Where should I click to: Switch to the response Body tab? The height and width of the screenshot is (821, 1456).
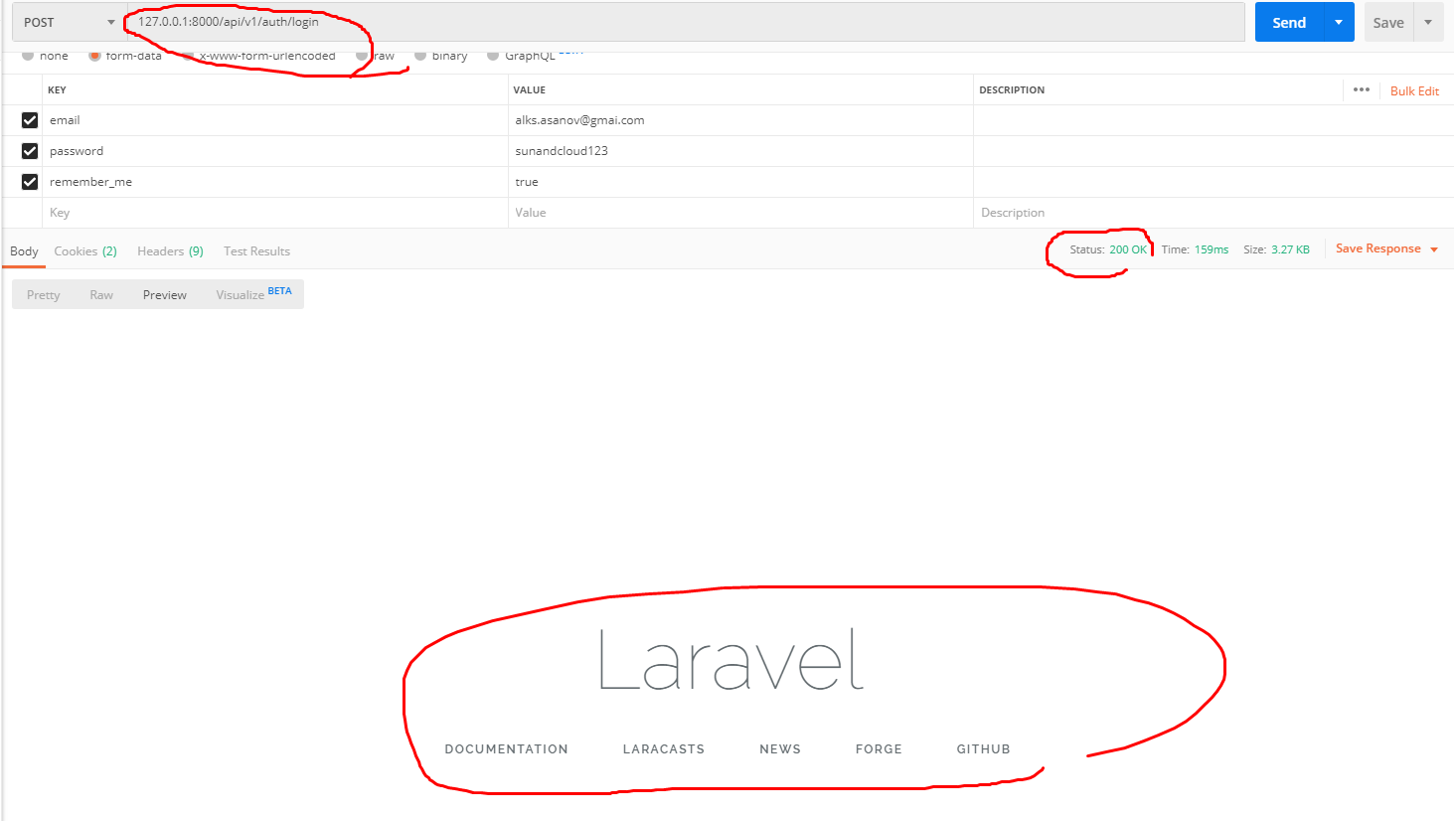point(24,251)
